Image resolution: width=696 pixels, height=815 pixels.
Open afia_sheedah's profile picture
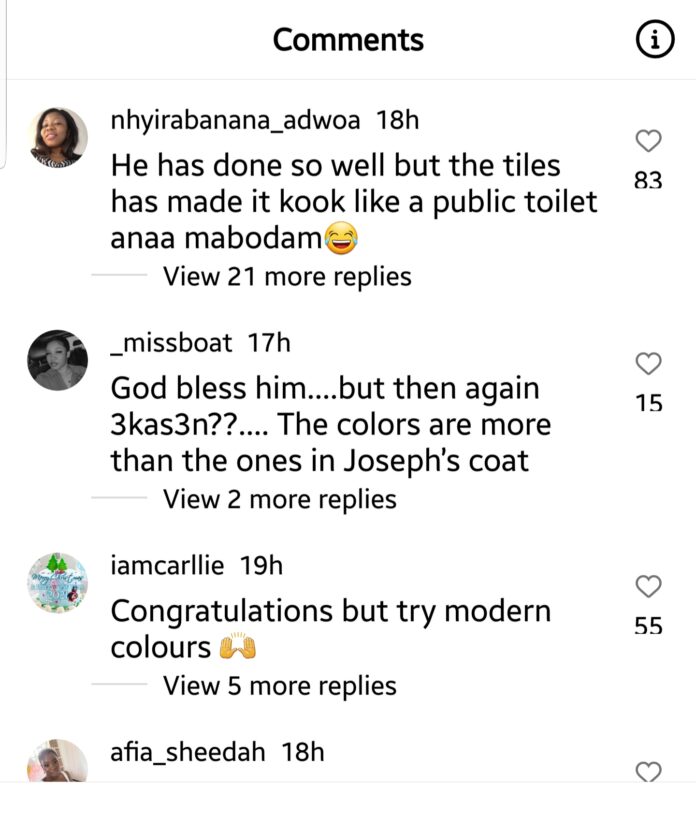click(x=57, y=762)
